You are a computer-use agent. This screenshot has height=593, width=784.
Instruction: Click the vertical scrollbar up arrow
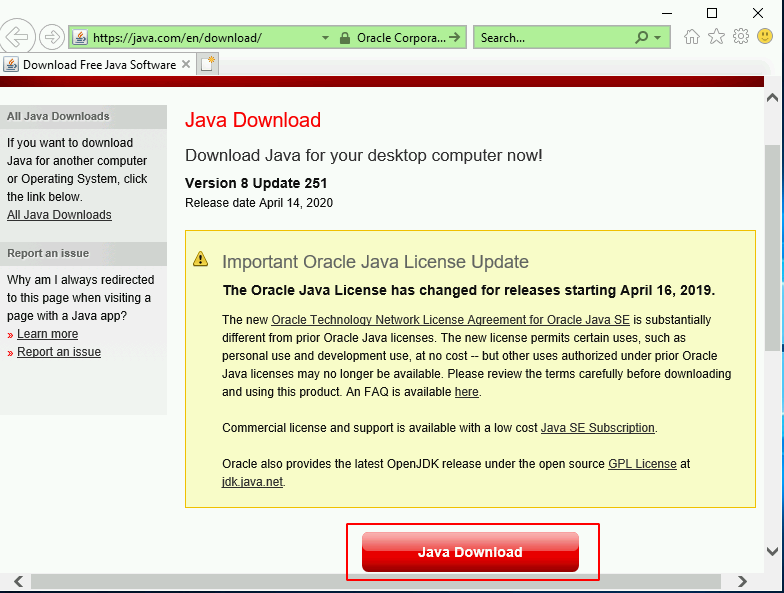tap(772, 98)
